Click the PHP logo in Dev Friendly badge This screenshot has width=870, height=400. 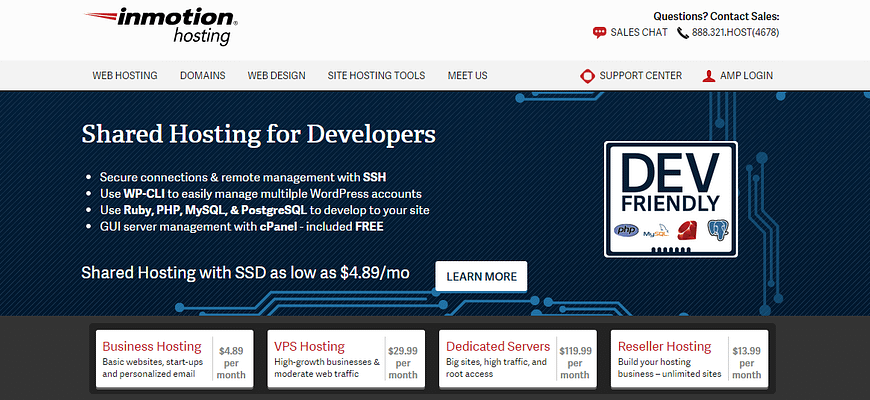(x=626, y=230)
